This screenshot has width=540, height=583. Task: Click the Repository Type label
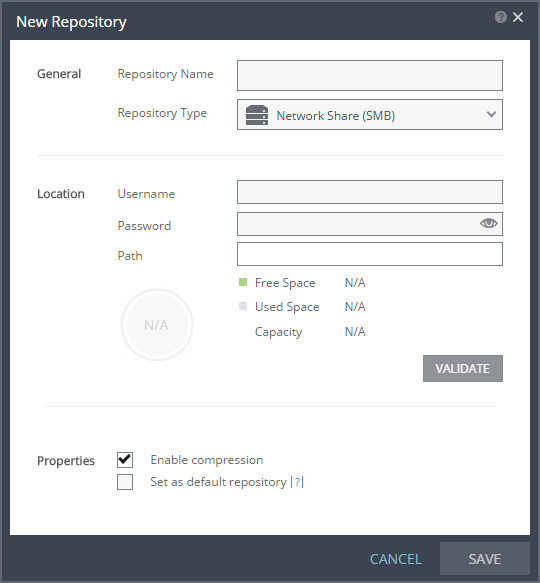pos(162,113)
